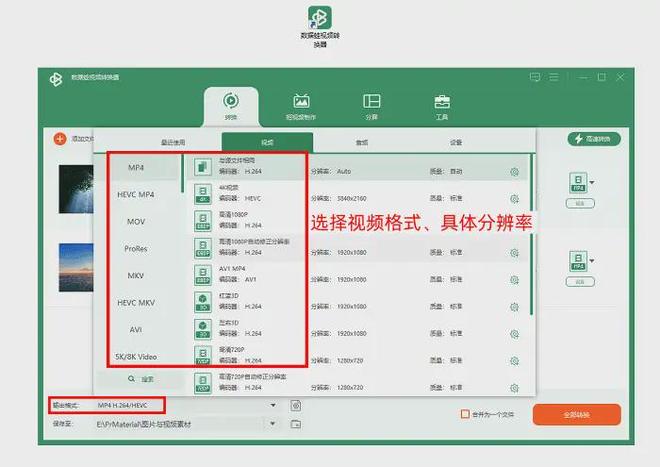Click the output format field showing MP4 H.264/HEVC

(185, 405)
